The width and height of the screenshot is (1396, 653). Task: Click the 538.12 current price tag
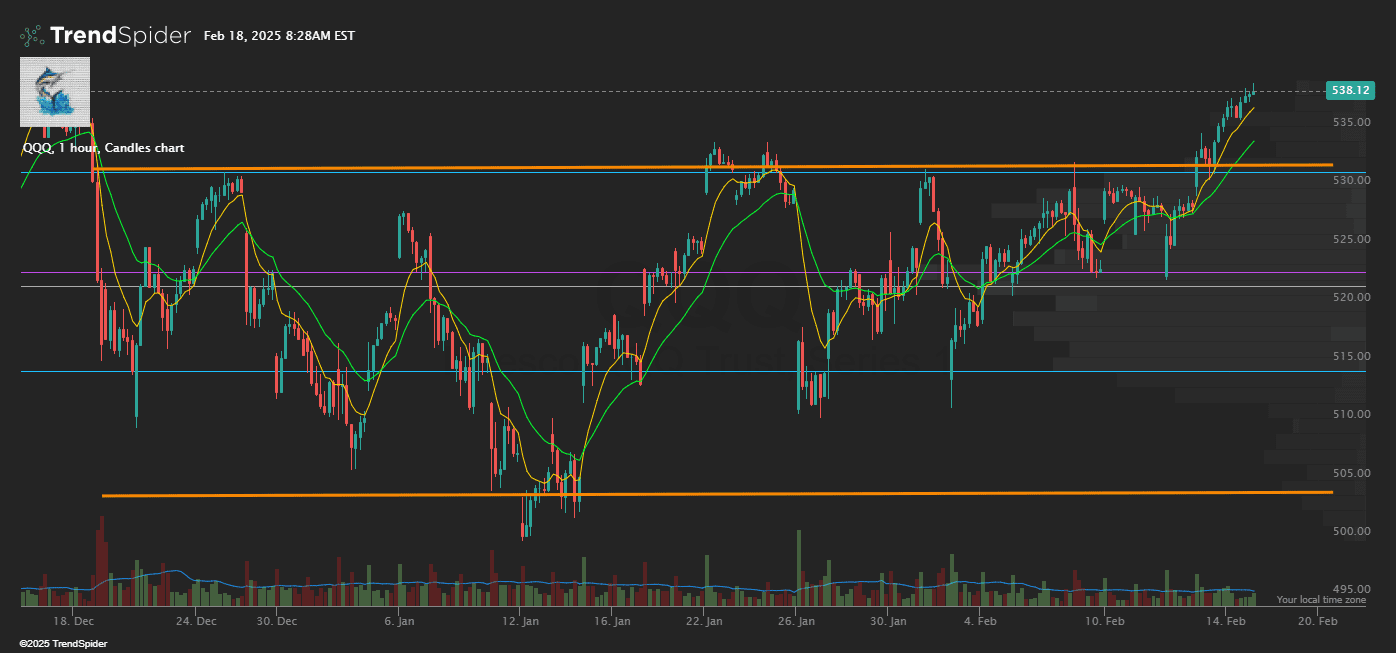pyautogui.click(x=1348, y=90)
